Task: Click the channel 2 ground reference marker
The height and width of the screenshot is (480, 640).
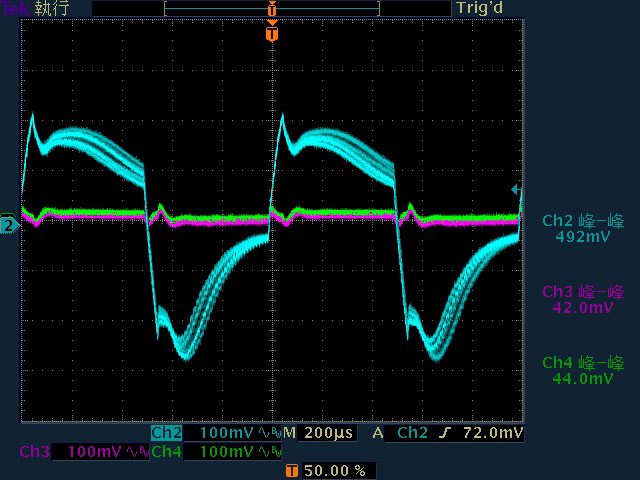Action: (x=8, y=227)
